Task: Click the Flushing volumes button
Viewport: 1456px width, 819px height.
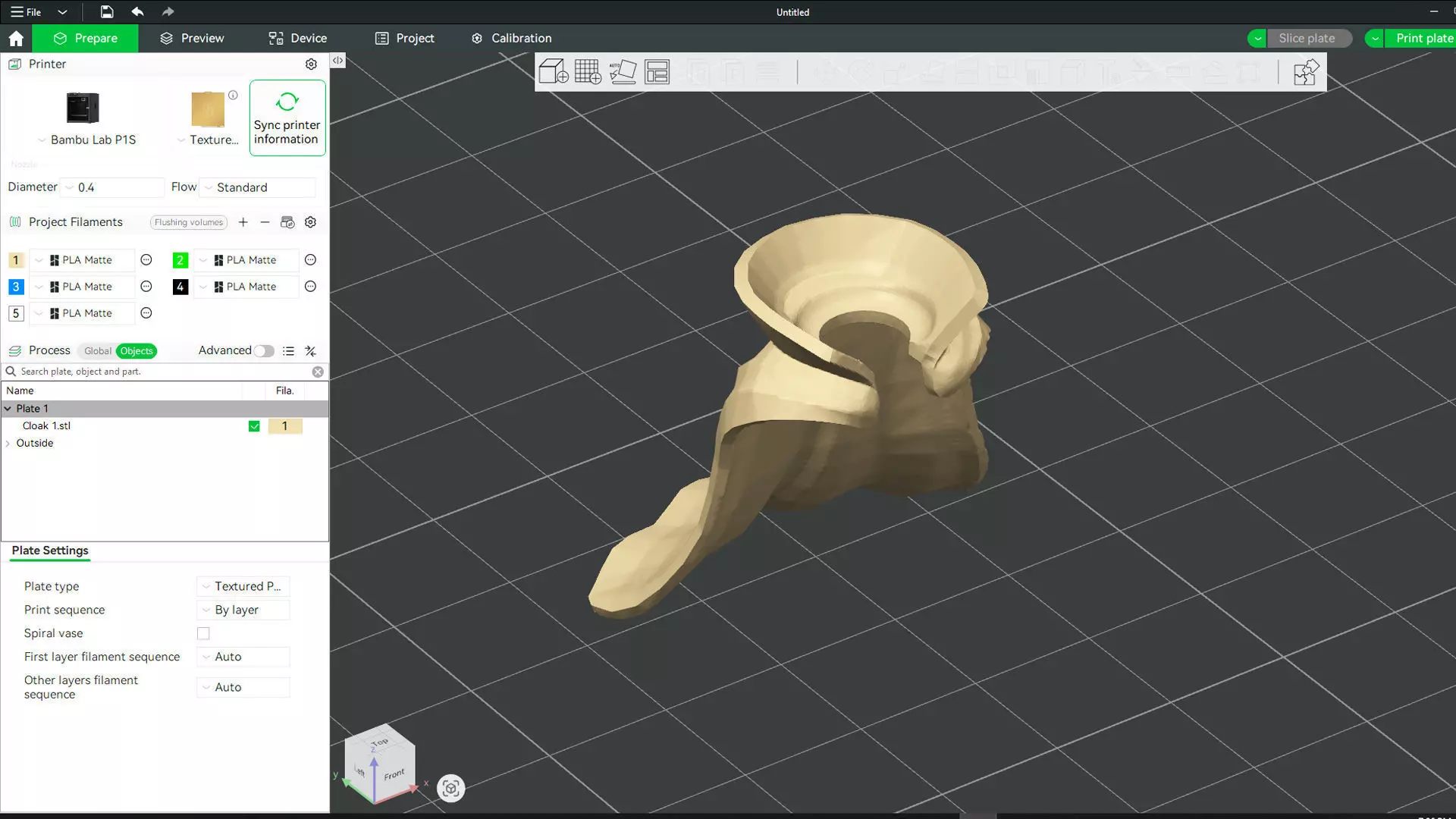Action: point(189,222)
